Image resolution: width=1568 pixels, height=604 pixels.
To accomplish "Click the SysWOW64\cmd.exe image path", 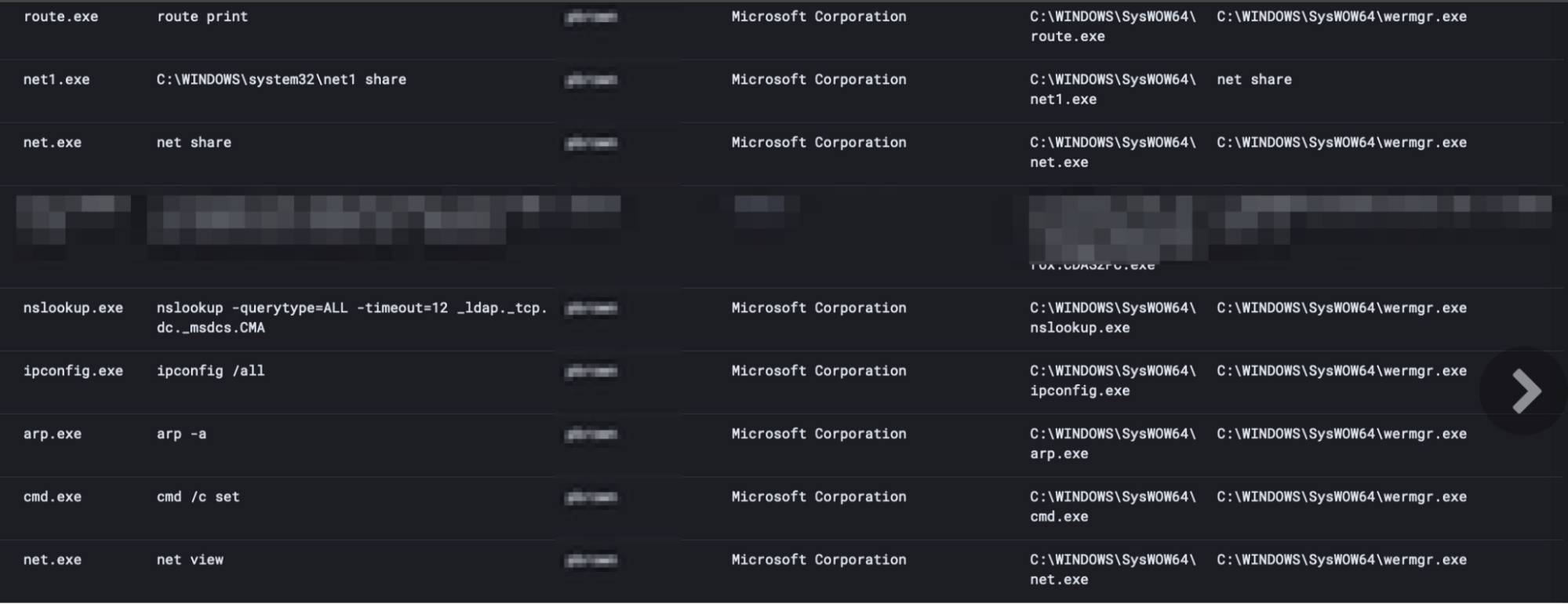I will click(x=1113, y=507).
